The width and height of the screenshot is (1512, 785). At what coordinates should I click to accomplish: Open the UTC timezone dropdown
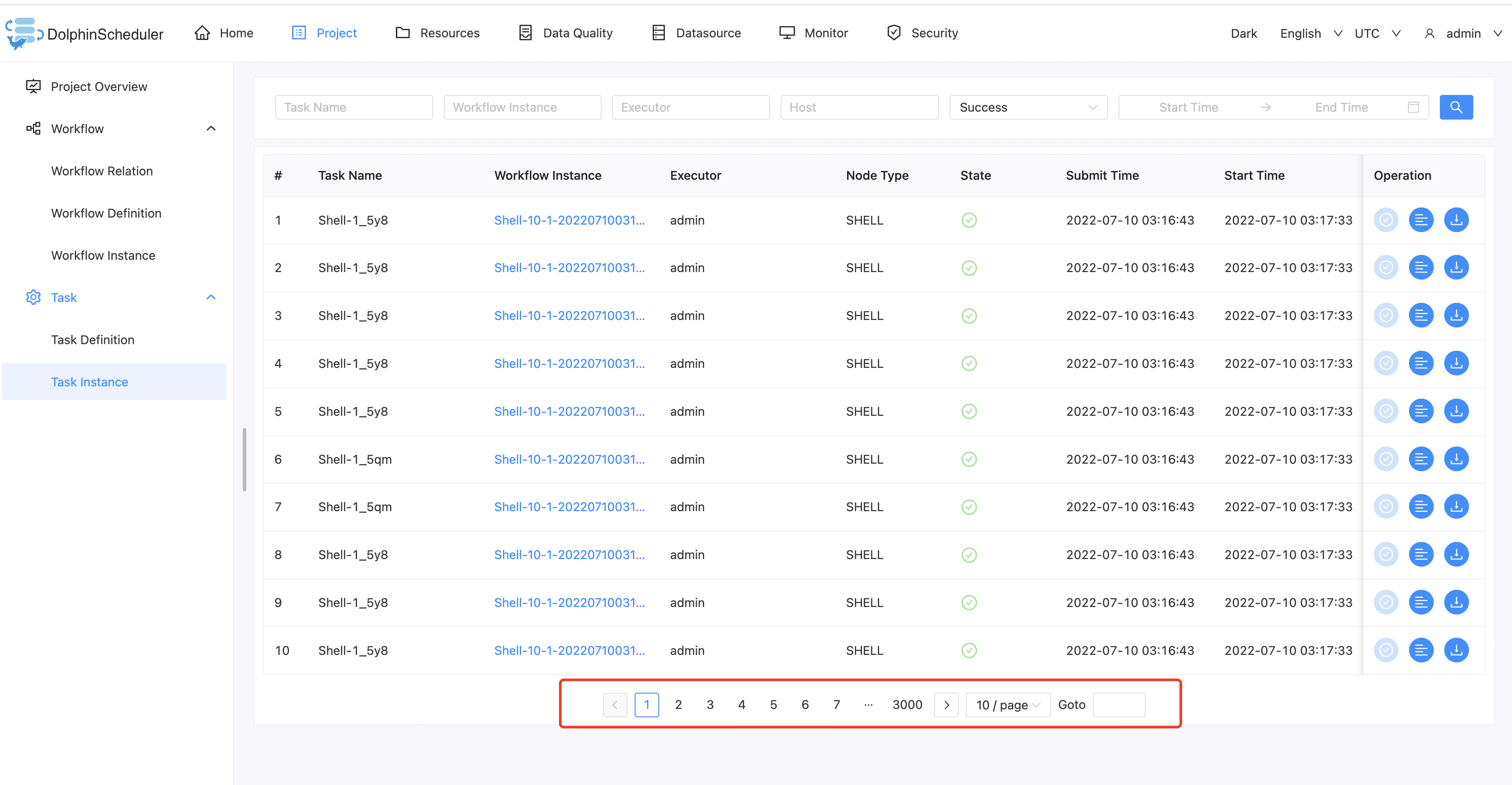click(x=1377, y=33)
